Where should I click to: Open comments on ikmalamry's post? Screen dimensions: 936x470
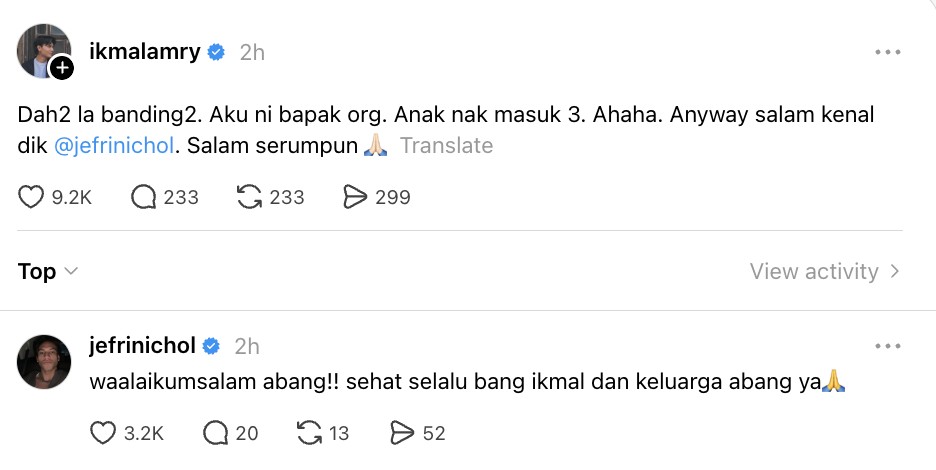(145, 198)
